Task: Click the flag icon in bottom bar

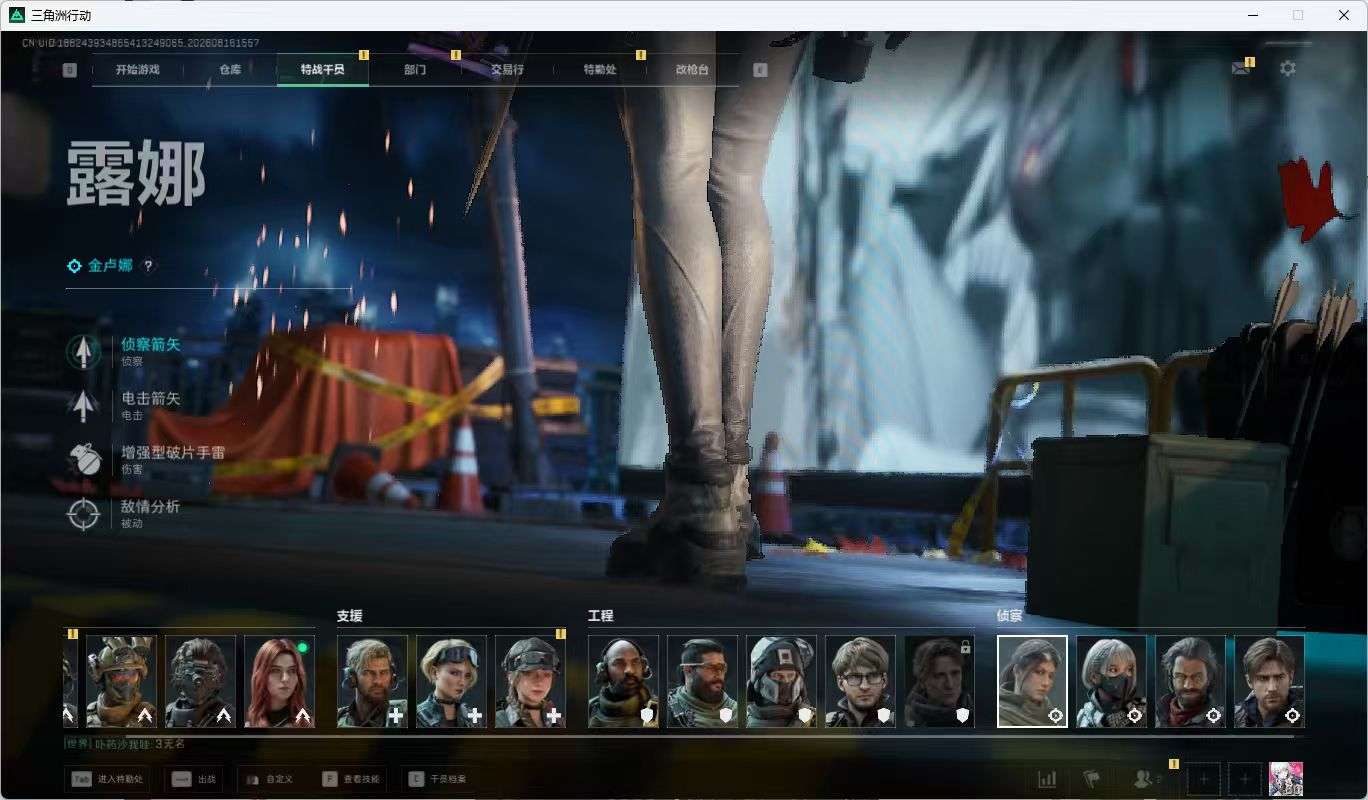Action: pyautogui.click(x=1092, y=779)
